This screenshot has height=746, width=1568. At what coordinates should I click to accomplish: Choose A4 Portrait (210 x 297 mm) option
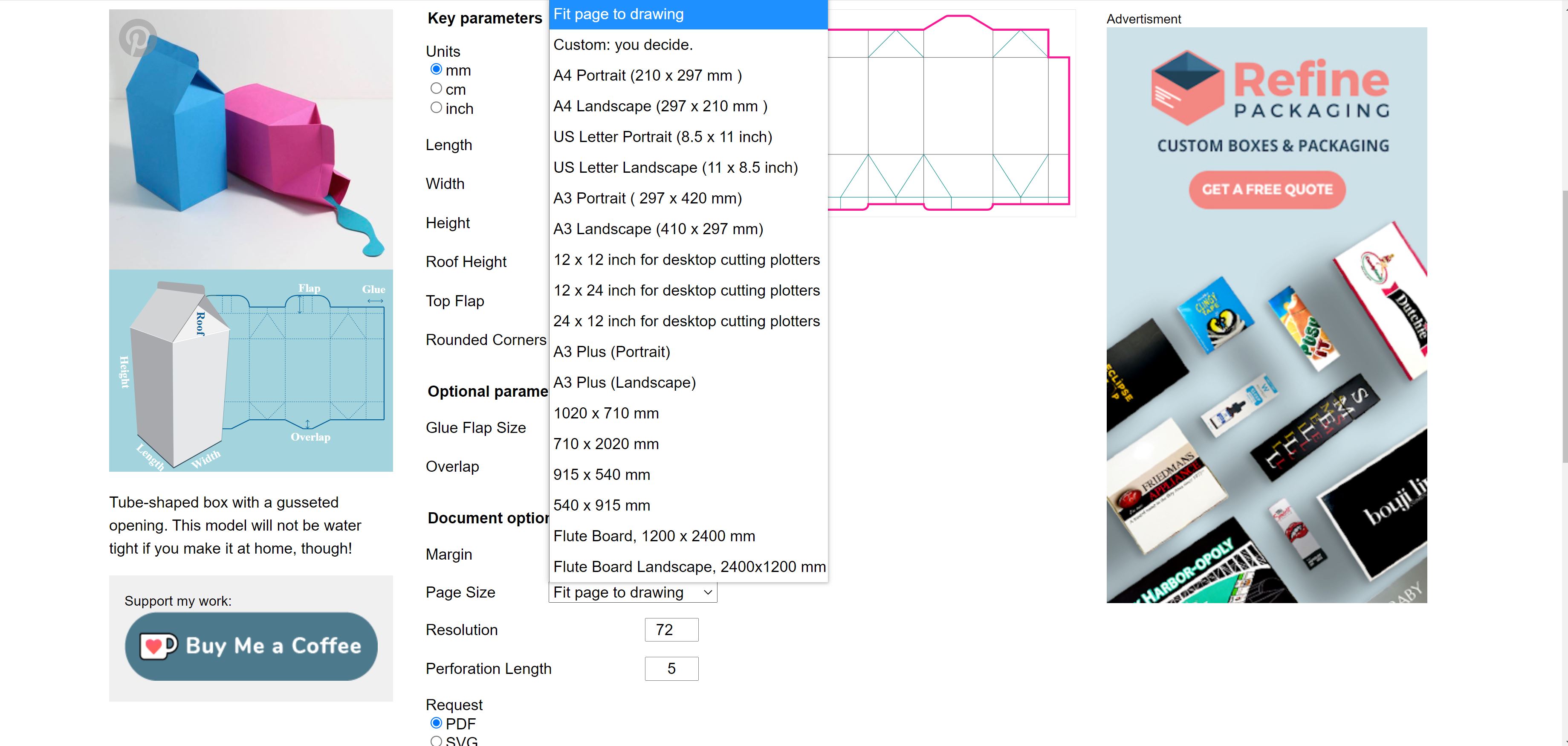tap(688, 75)
